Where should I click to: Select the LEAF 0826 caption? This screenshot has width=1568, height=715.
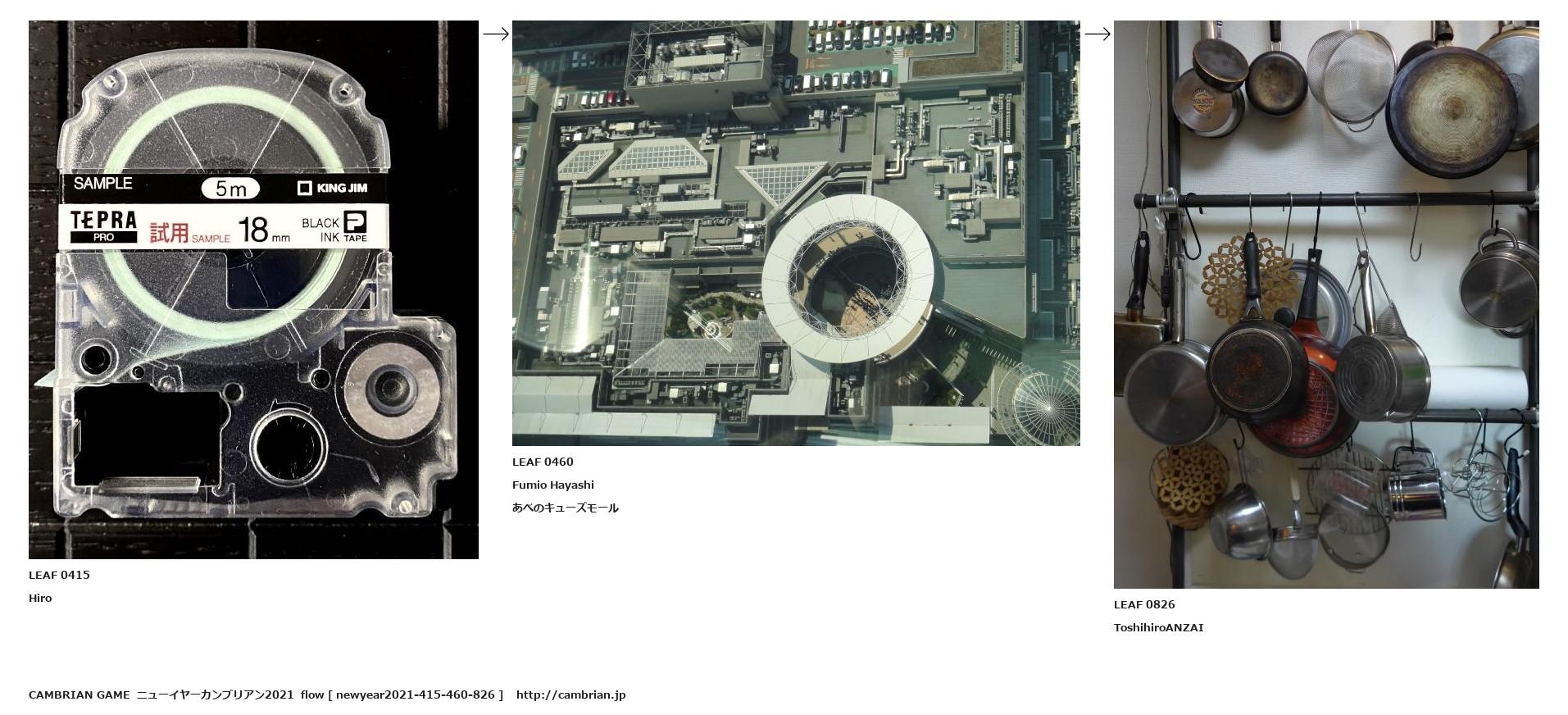pyautogui.click(x=1144, y=604)
